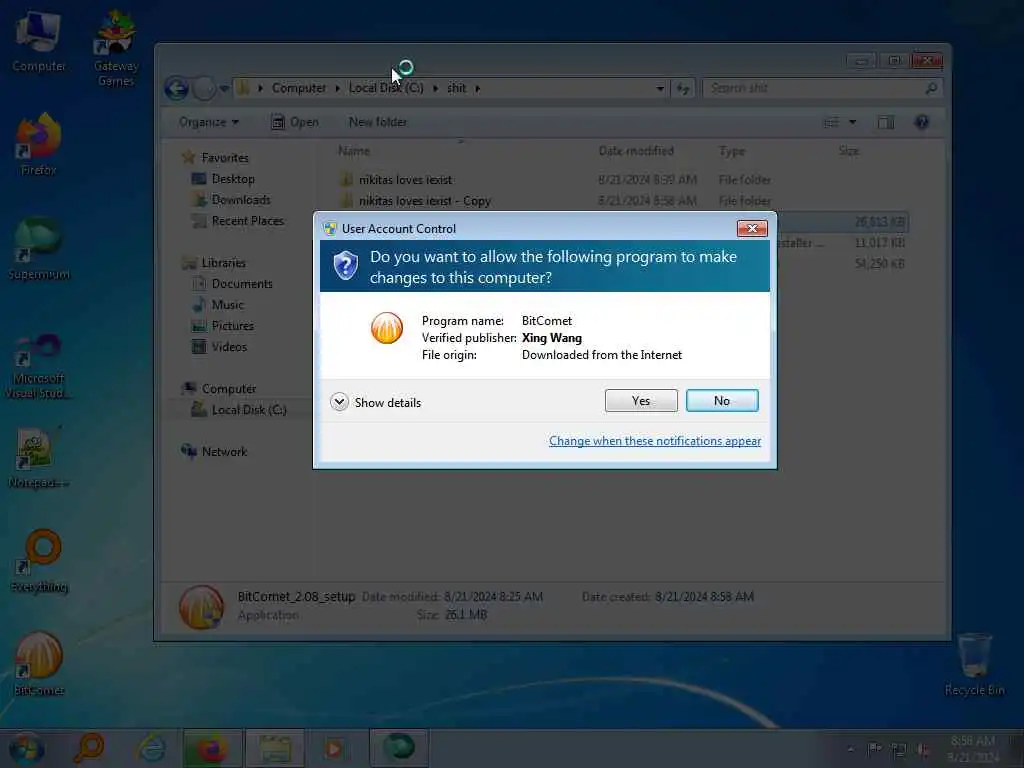Image resolution: width=1024 pixels, height=768 pixels.
Task: Click network icon in system tray
Action: point(899,750)
